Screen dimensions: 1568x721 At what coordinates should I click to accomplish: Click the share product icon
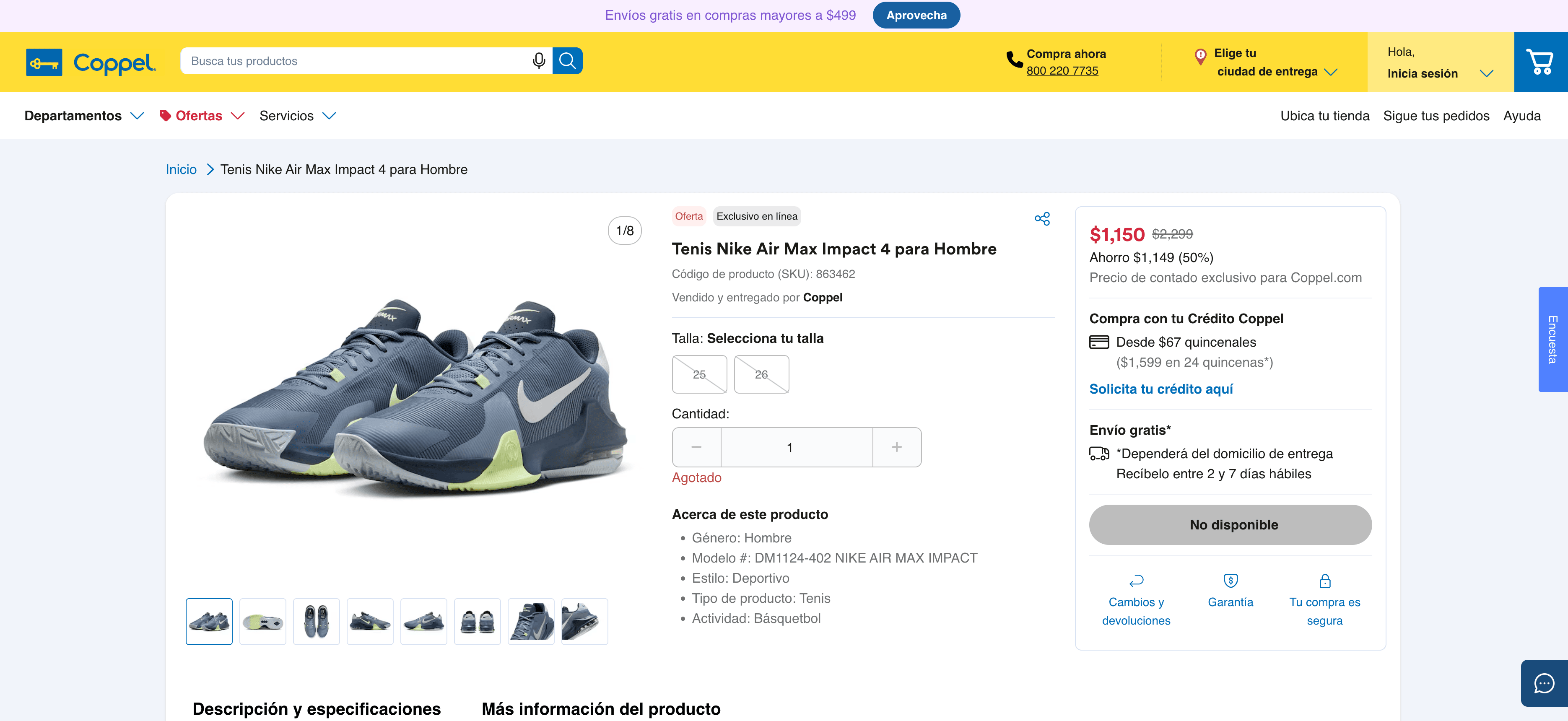[x=1041, y=219]
